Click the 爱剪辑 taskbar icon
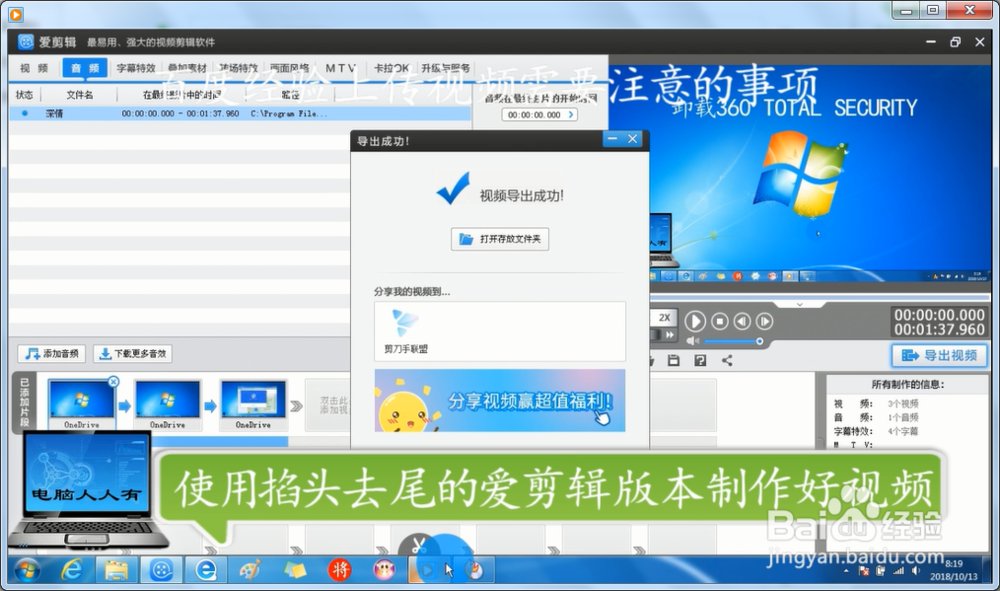 [x=161, y=570]
